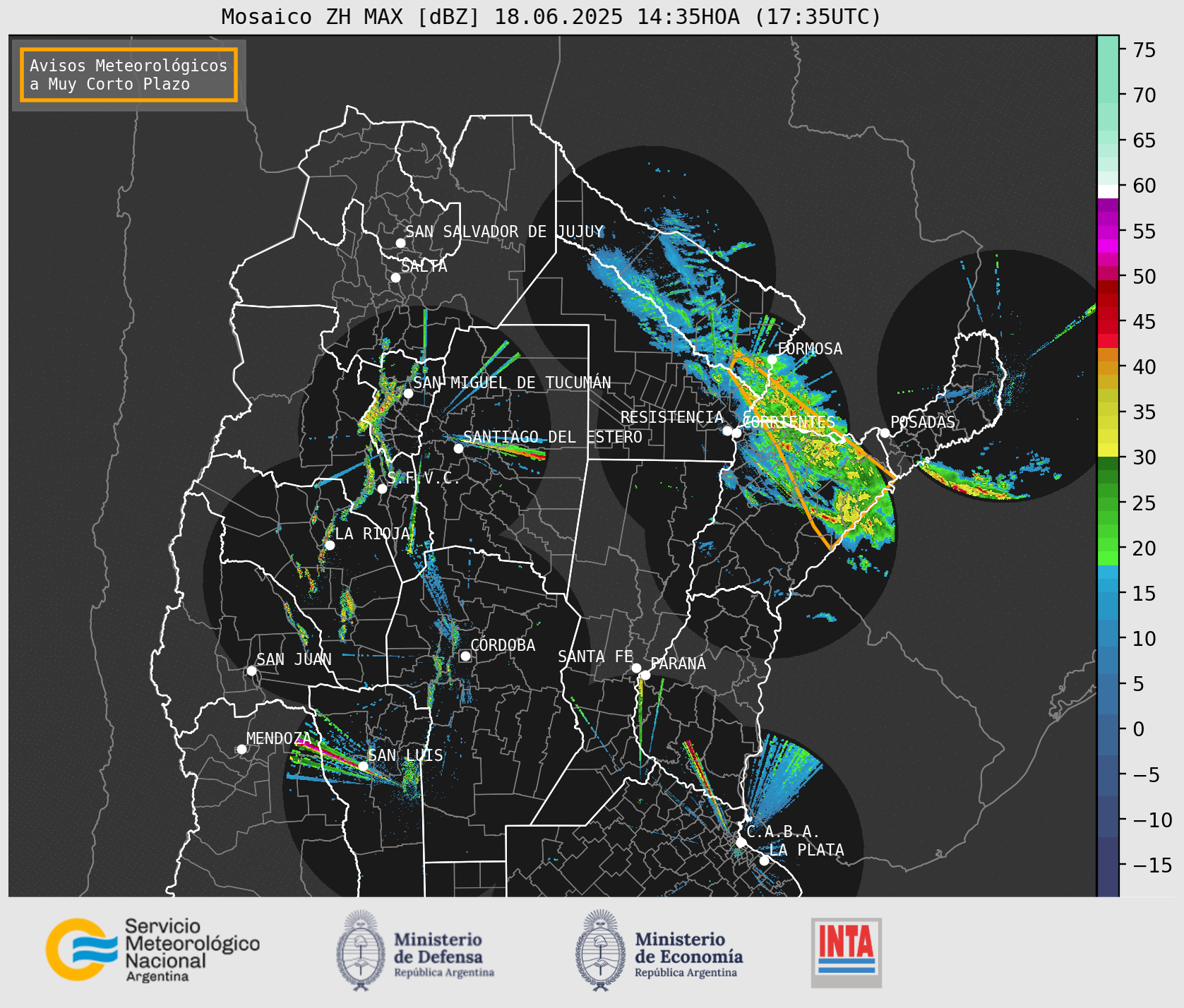Screen dimensions: 1184x1008
Task: Select the Paraná city dot
Action: tap(645, 675)
